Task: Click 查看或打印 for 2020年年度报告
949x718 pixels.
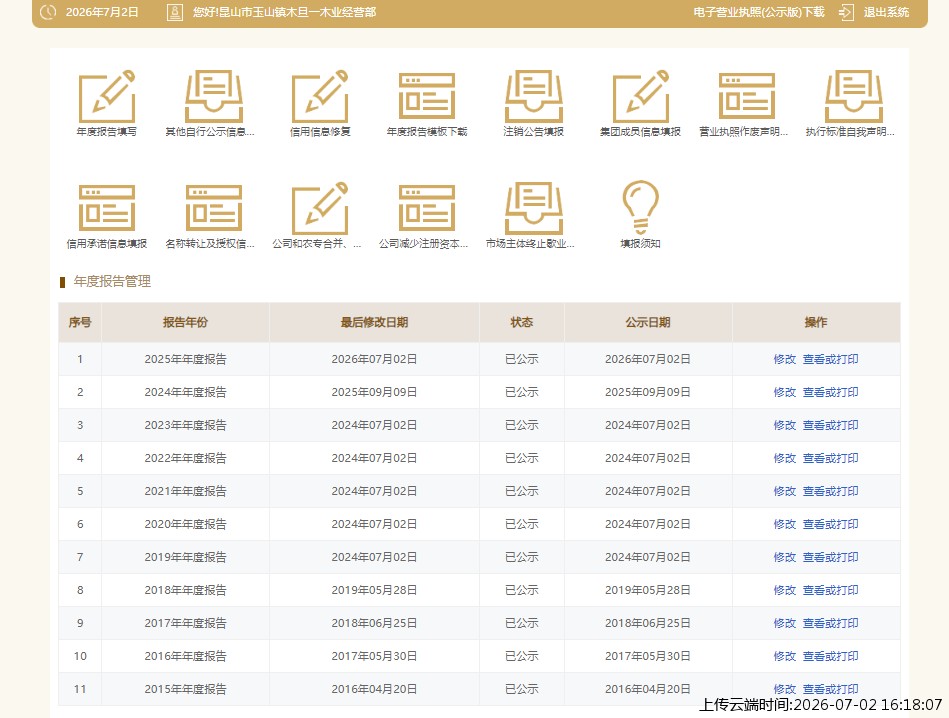Action: point(830,524)
